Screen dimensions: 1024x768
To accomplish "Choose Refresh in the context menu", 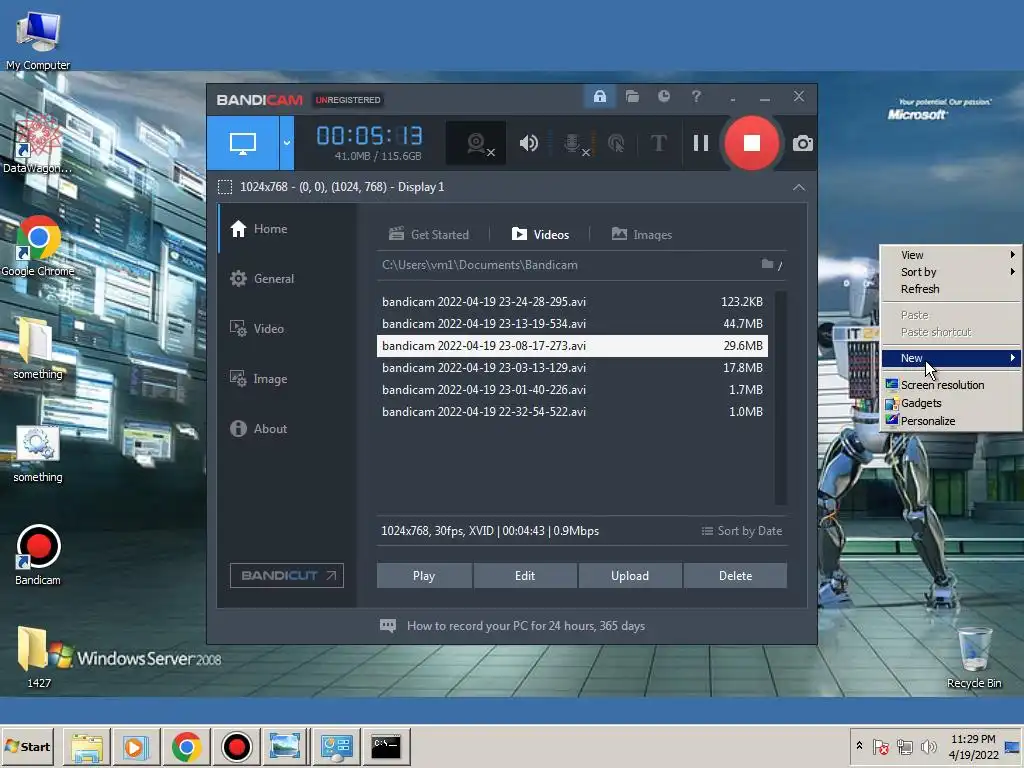I will coord(951,289).
